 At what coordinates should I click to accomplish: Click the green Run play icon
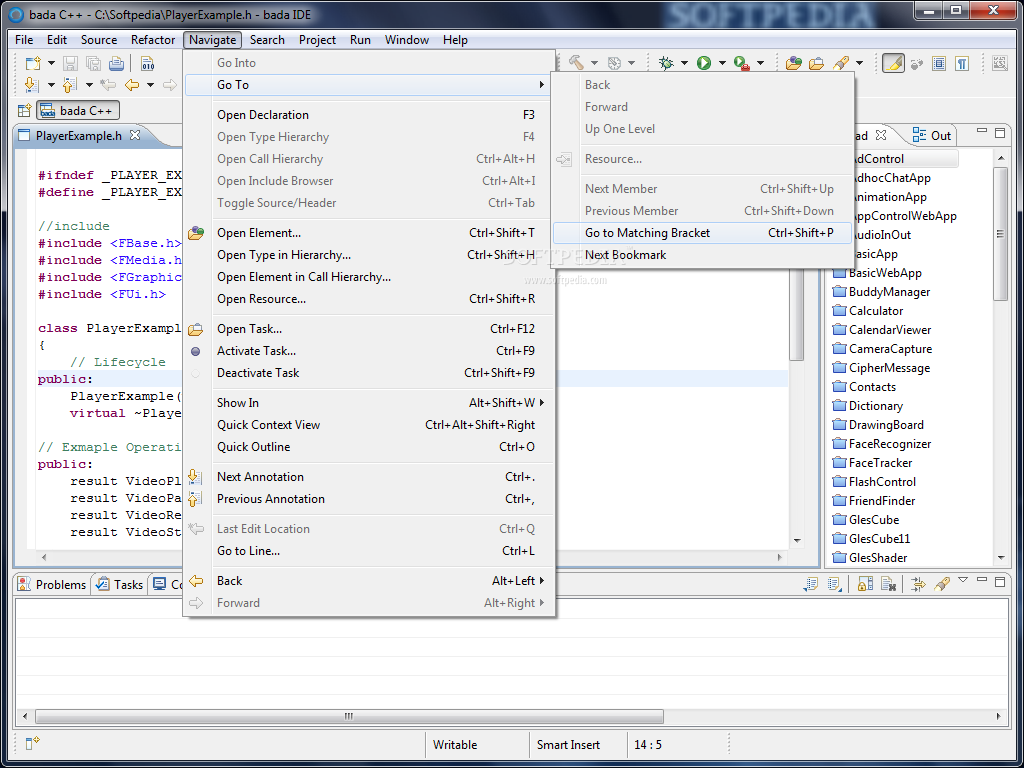(704, 63)
